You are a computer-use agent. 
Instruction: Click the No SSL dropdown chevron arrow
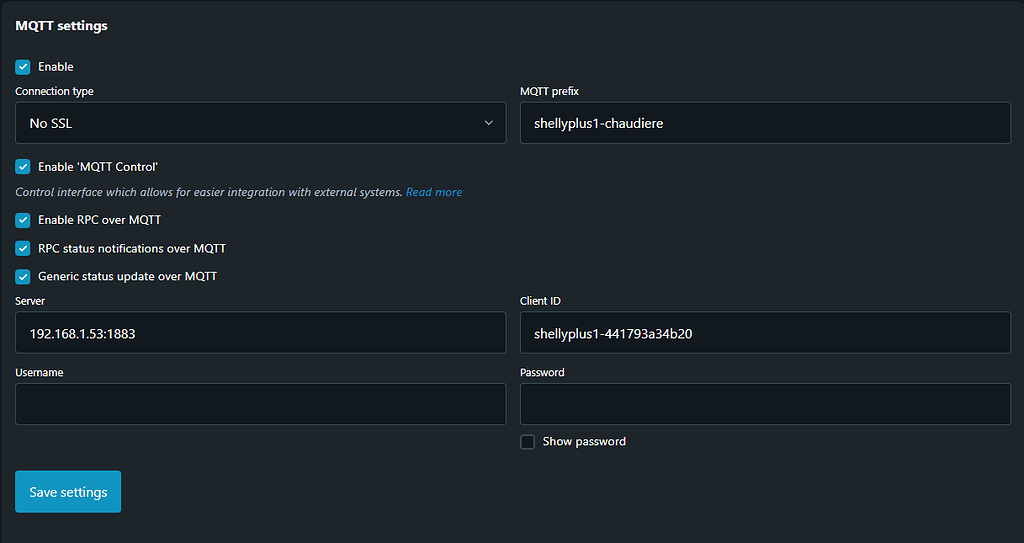[x=489, y=123]
